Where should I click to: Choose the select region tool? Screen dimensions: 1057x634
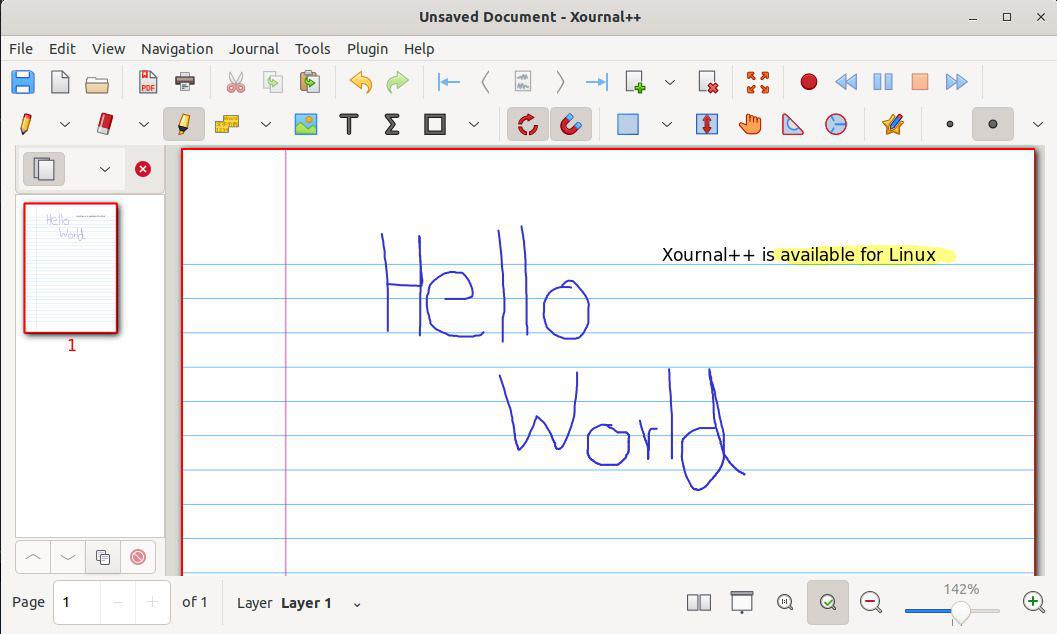628,124
